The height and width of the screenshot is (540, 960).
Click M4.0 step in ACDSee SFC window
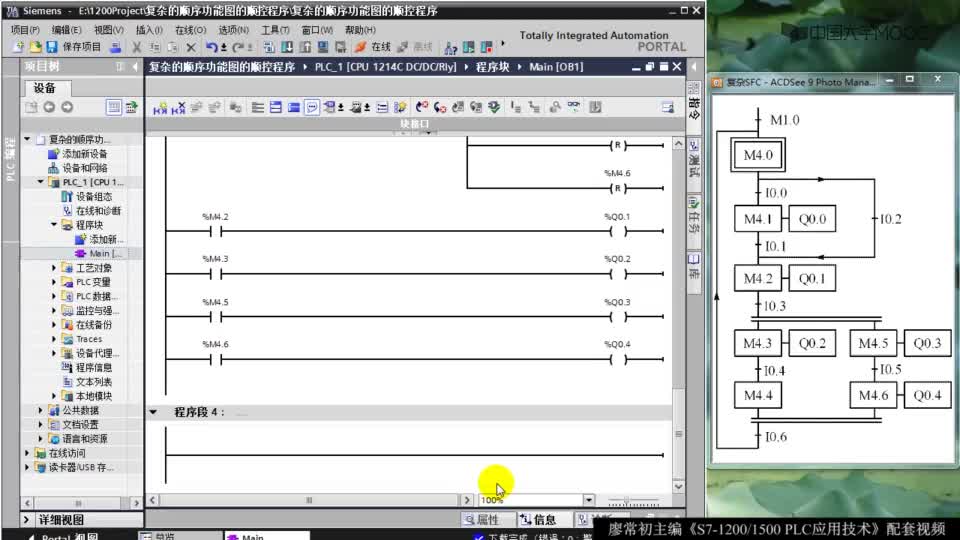(758, 155)
